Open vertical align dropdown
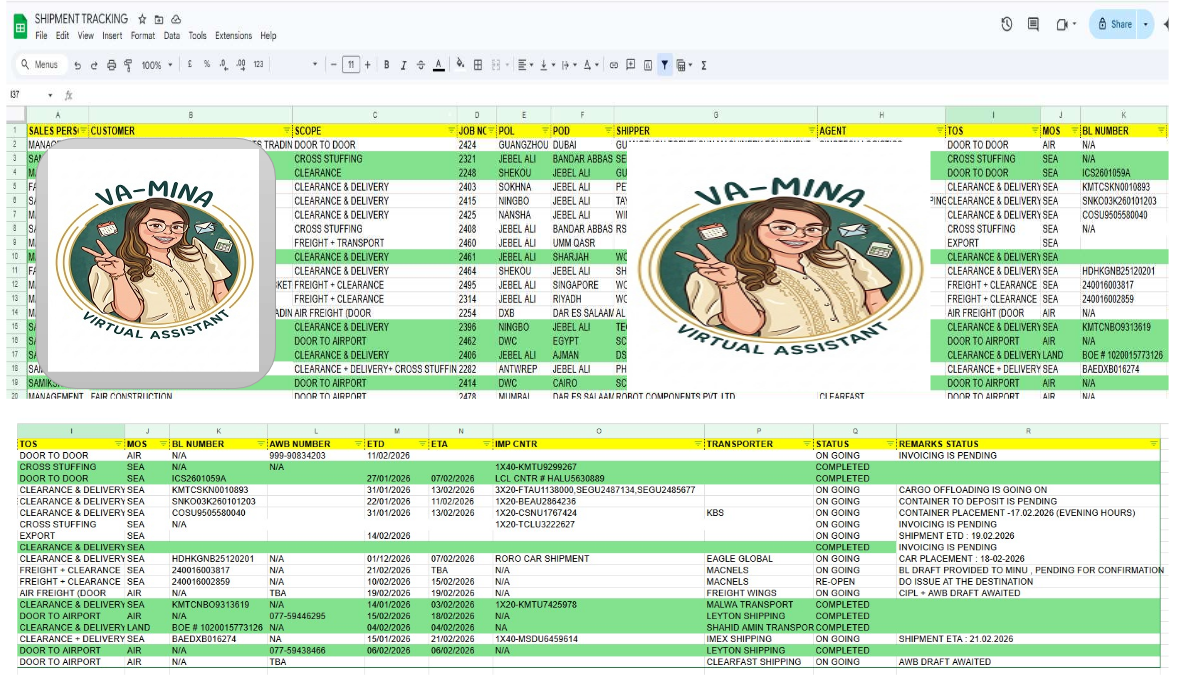The image size is (1192, 683). point(547,65)
